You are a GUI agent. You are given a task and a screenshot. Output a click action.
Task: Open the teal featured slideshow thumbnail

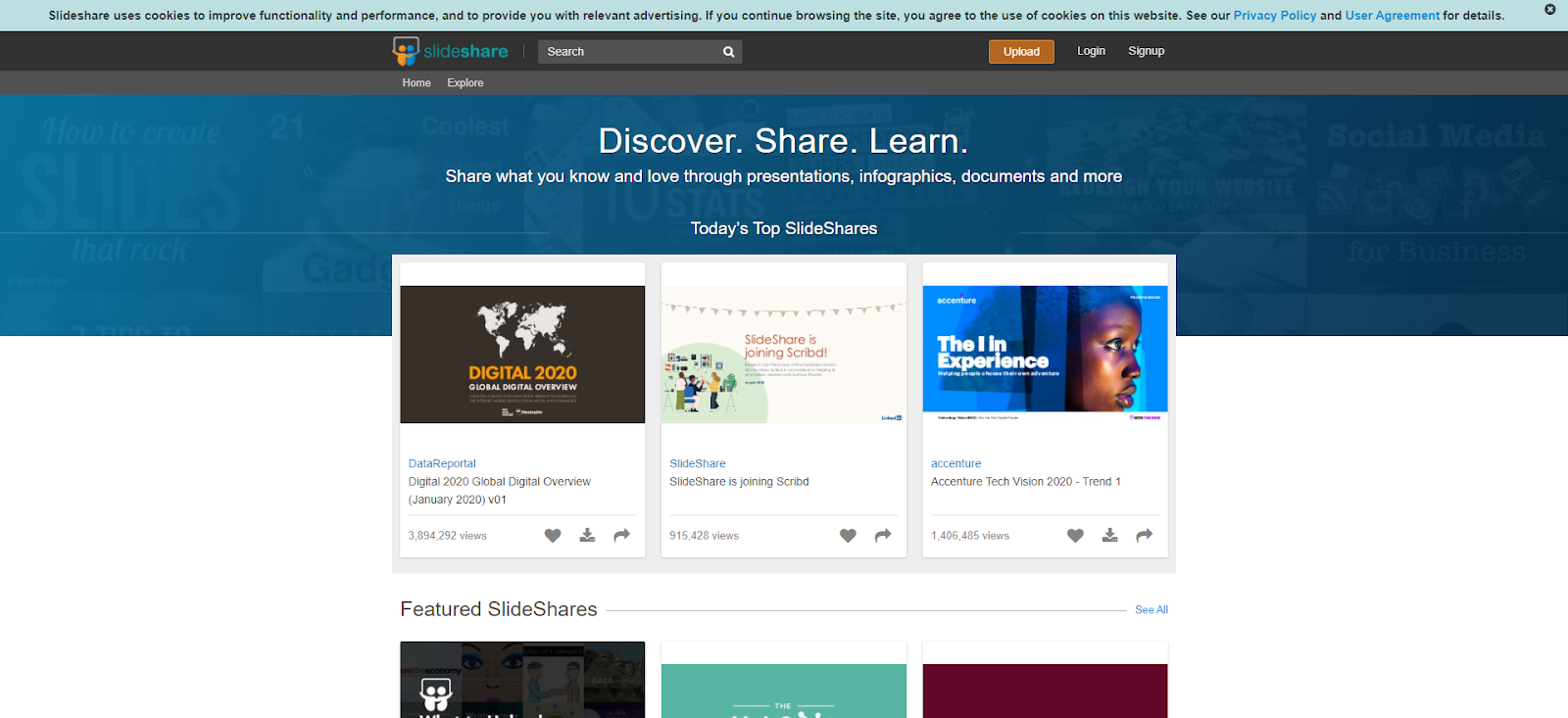784,691
